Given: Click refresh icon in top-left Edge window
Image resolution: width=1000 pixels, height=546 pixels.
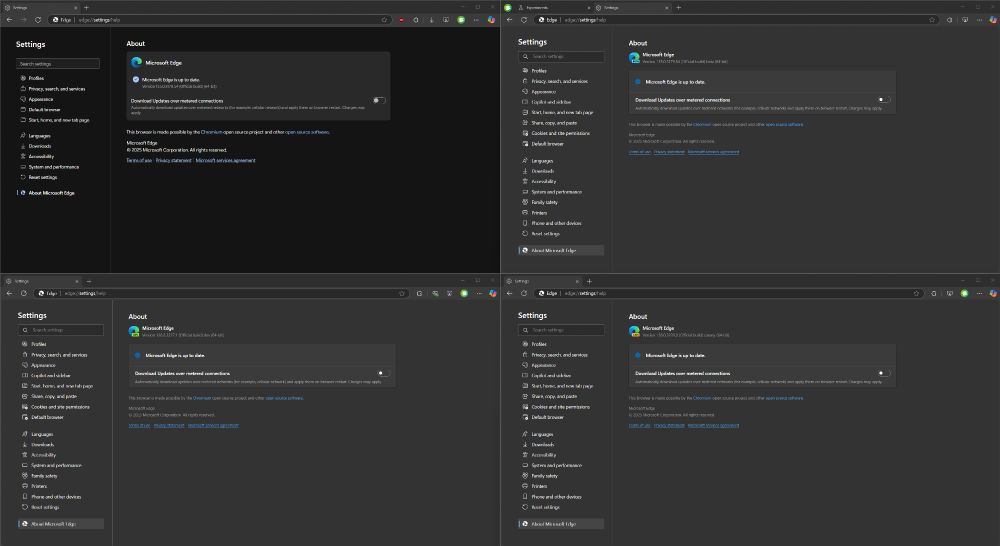Looking at the screenshot, I should tap(38, 20).
